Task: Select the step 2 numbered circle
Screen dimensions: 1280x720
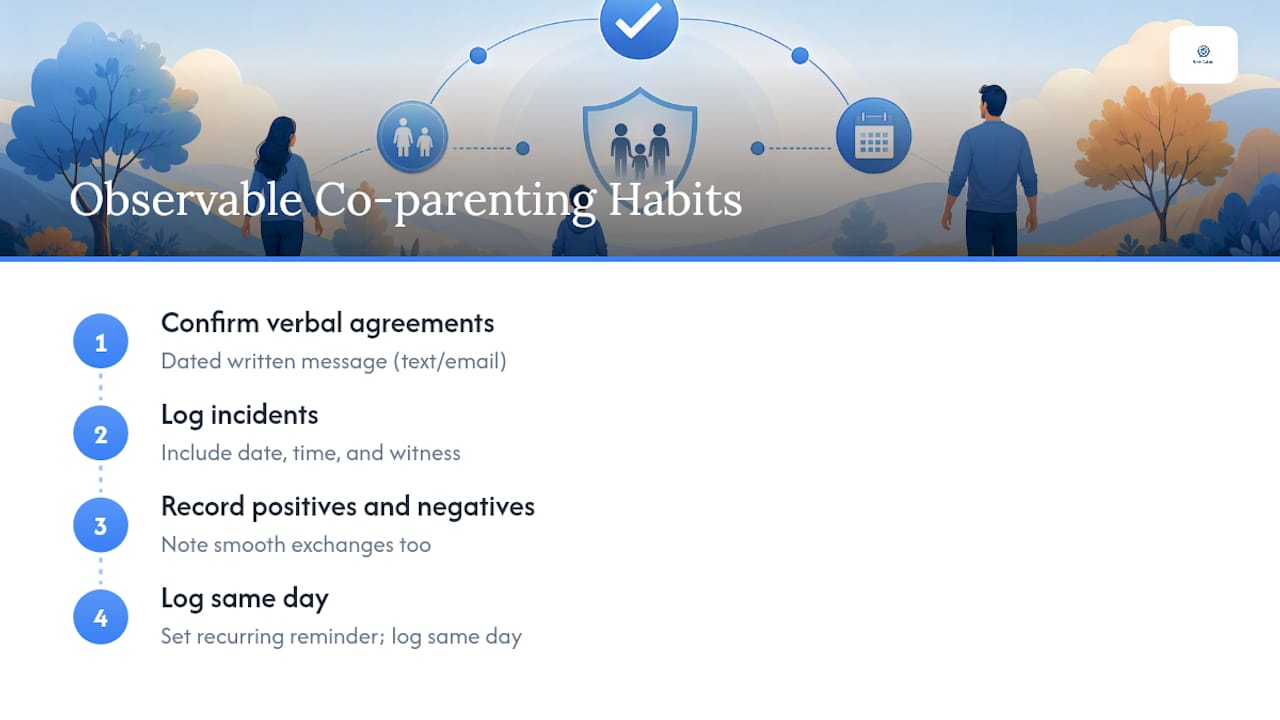Action: [100, 434]
